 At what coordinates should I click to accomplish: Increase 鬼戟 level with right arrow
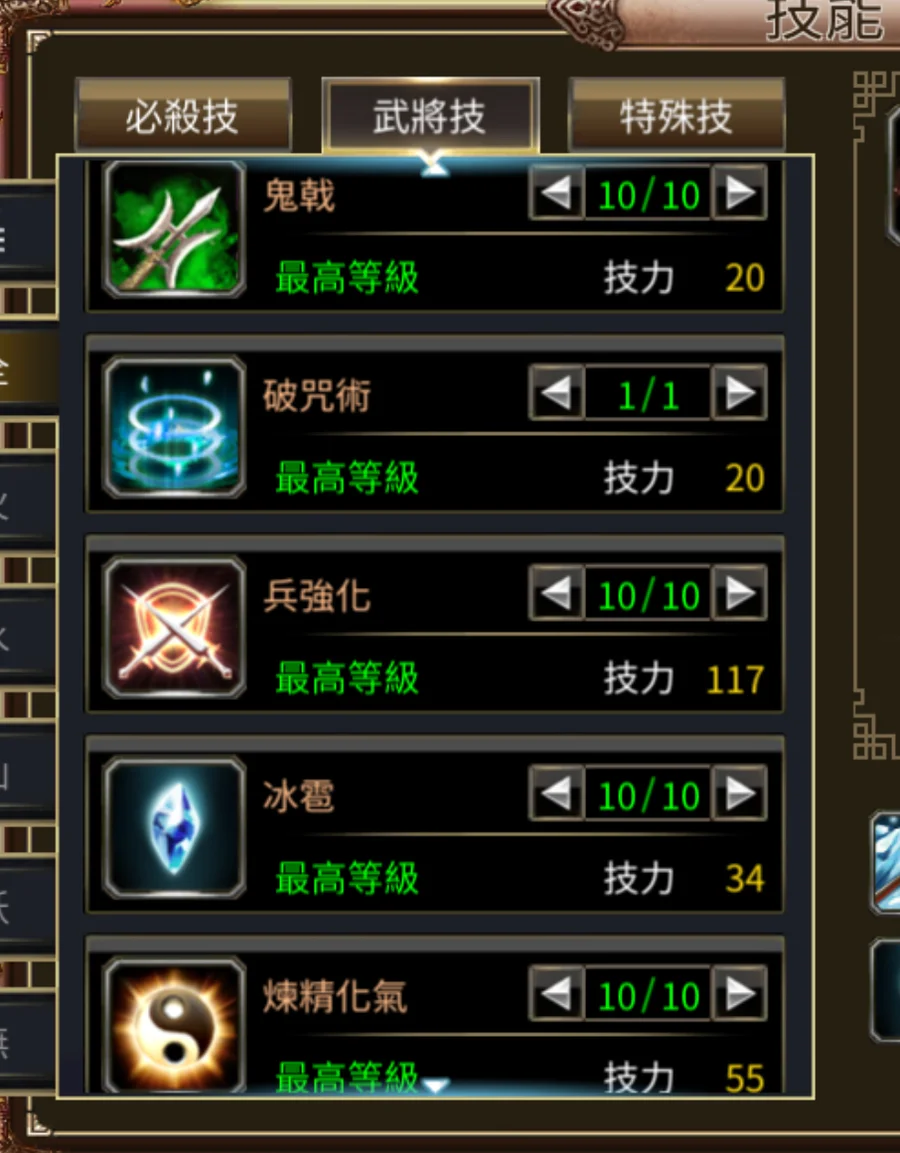(739, 193)
